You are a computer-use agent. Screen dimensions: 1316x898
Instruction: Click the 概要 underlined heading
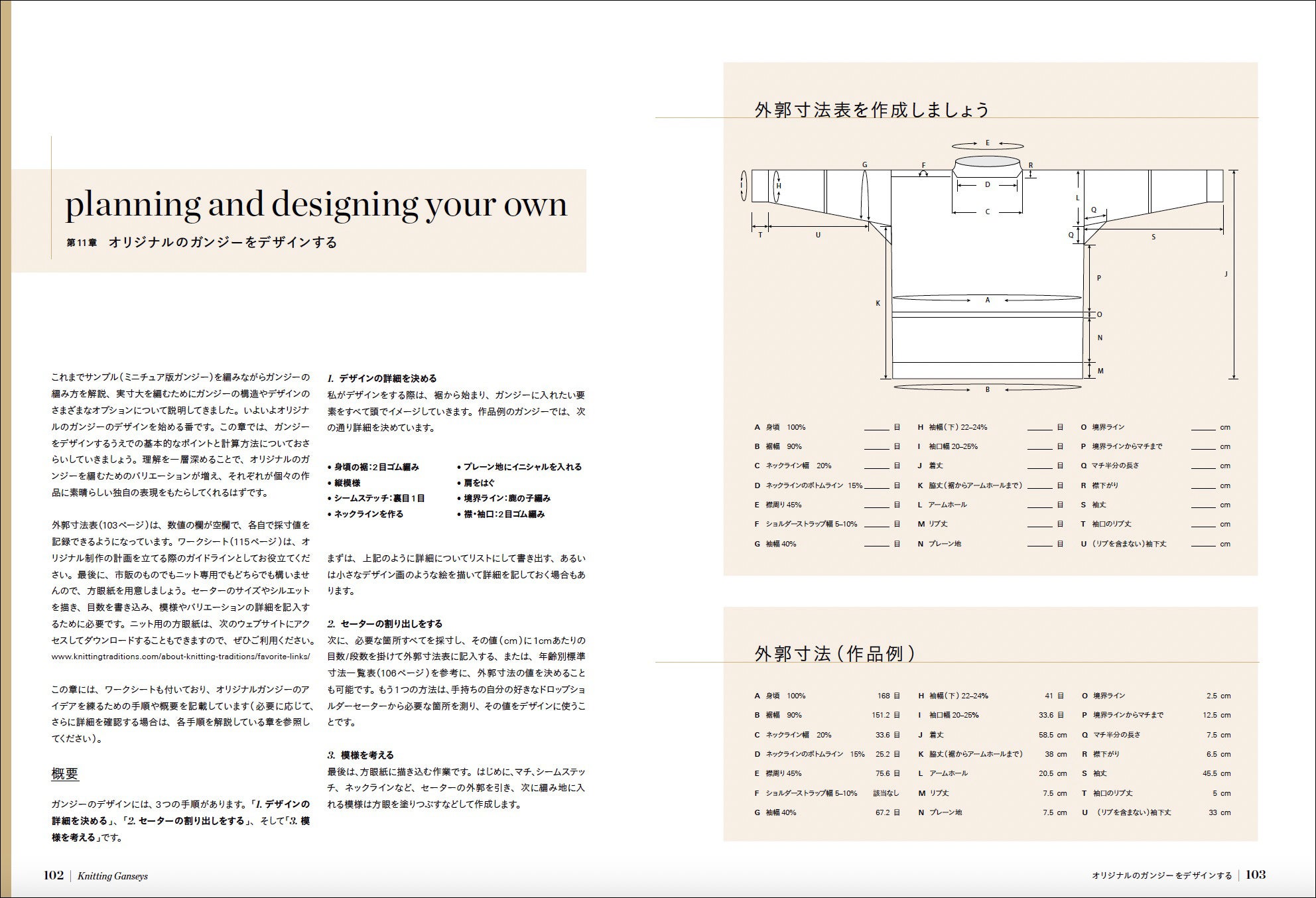65,773
